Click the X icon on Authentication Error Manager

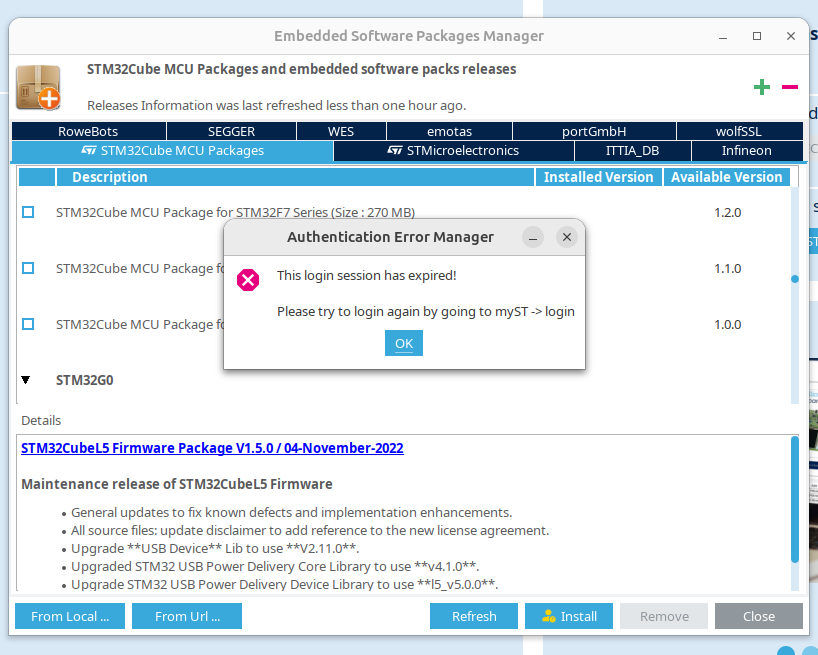coord(567,237)
